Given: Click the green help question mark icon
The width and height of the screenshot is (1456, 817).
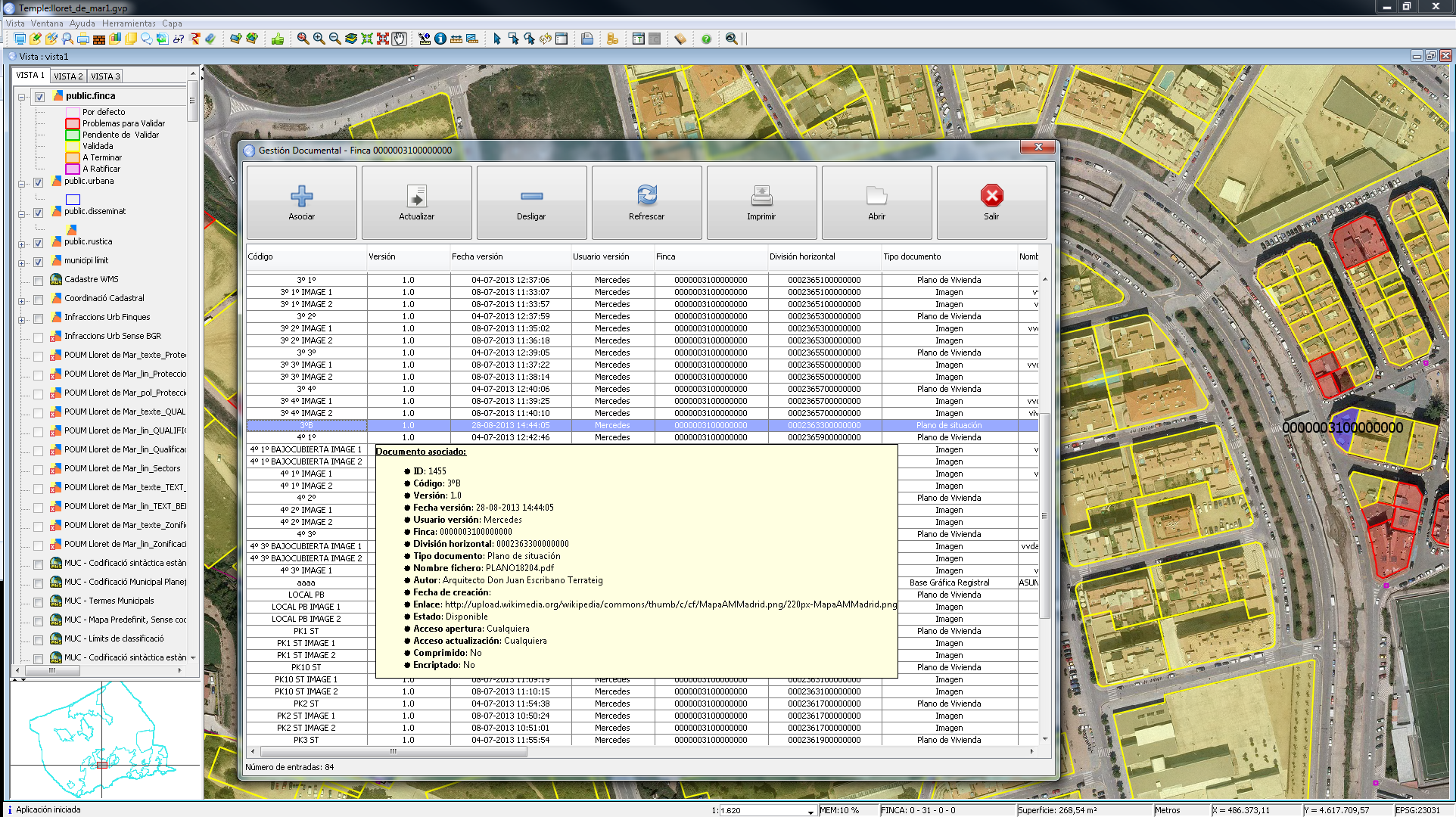Looking at the screenshot, I should (706, 39).
